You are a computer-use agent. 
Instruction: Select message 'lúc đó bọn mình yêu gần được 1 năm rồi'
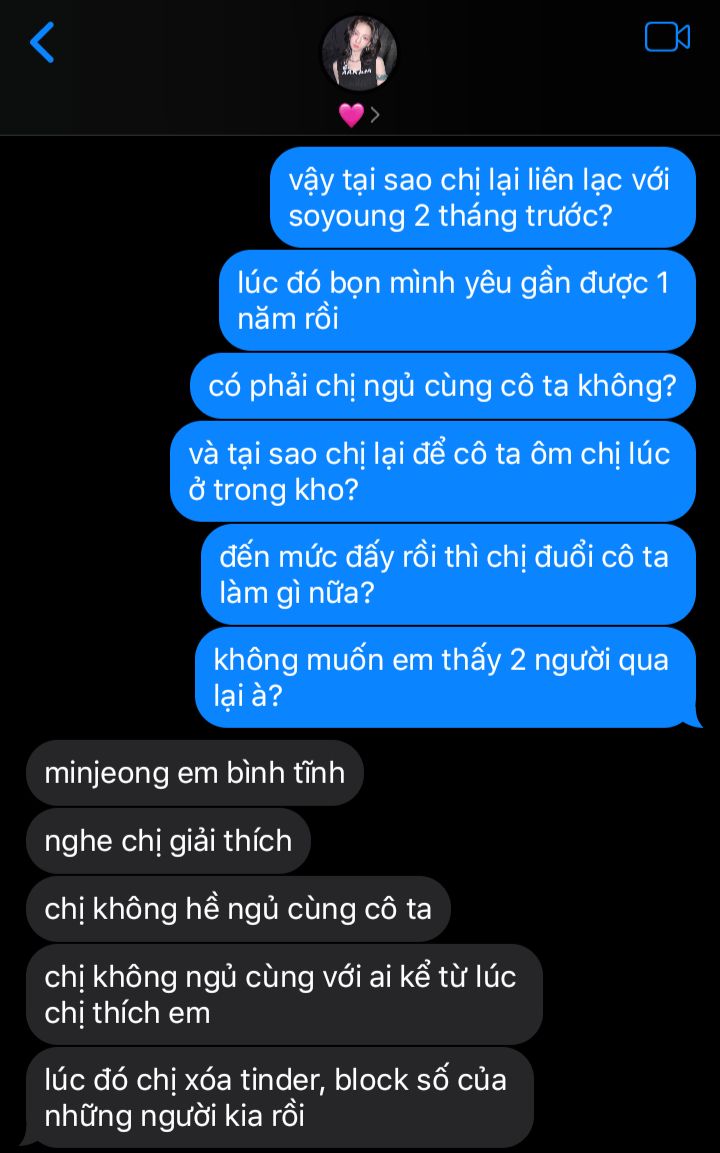coord(457,300)
